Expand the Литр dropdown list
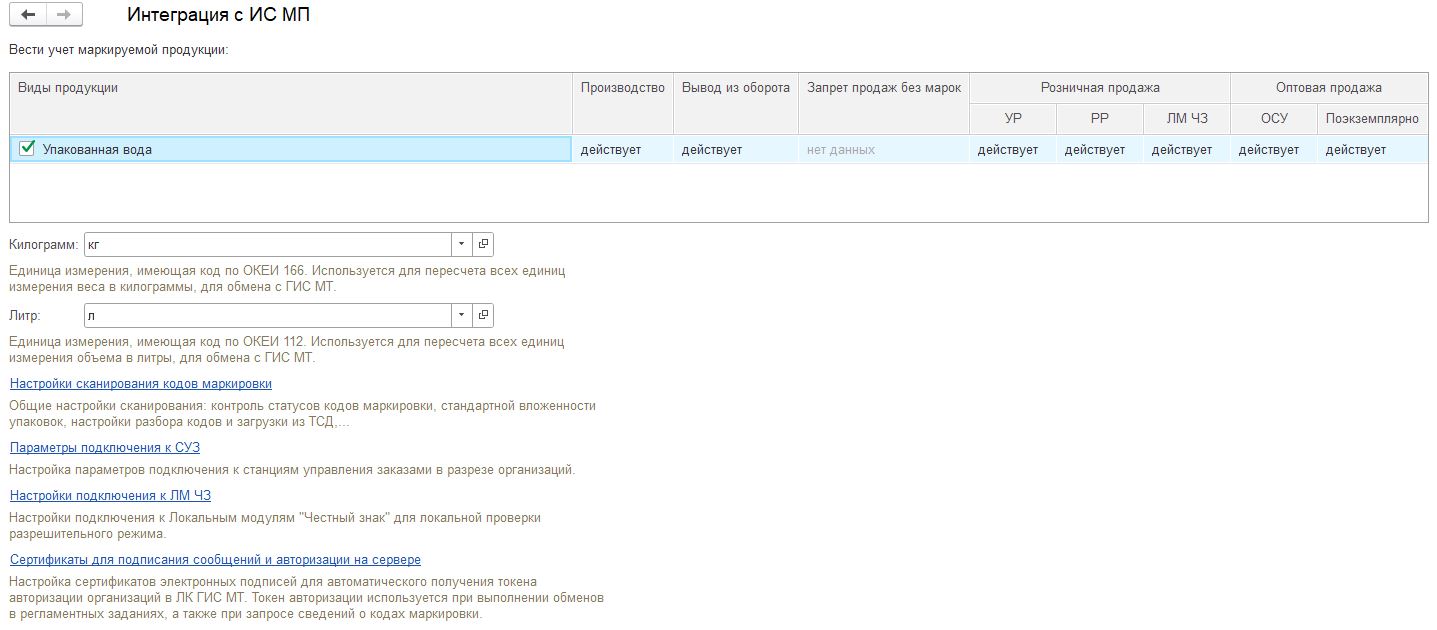Viewport: 1437px width, 630px height. tap(461, 316)
